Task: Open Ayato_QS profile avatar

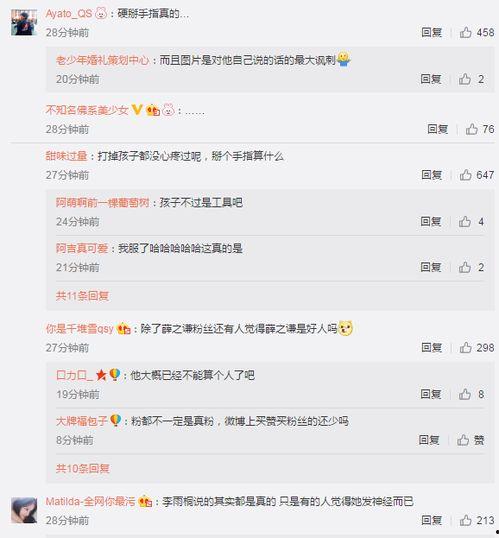Action: (x=24, y=22)
